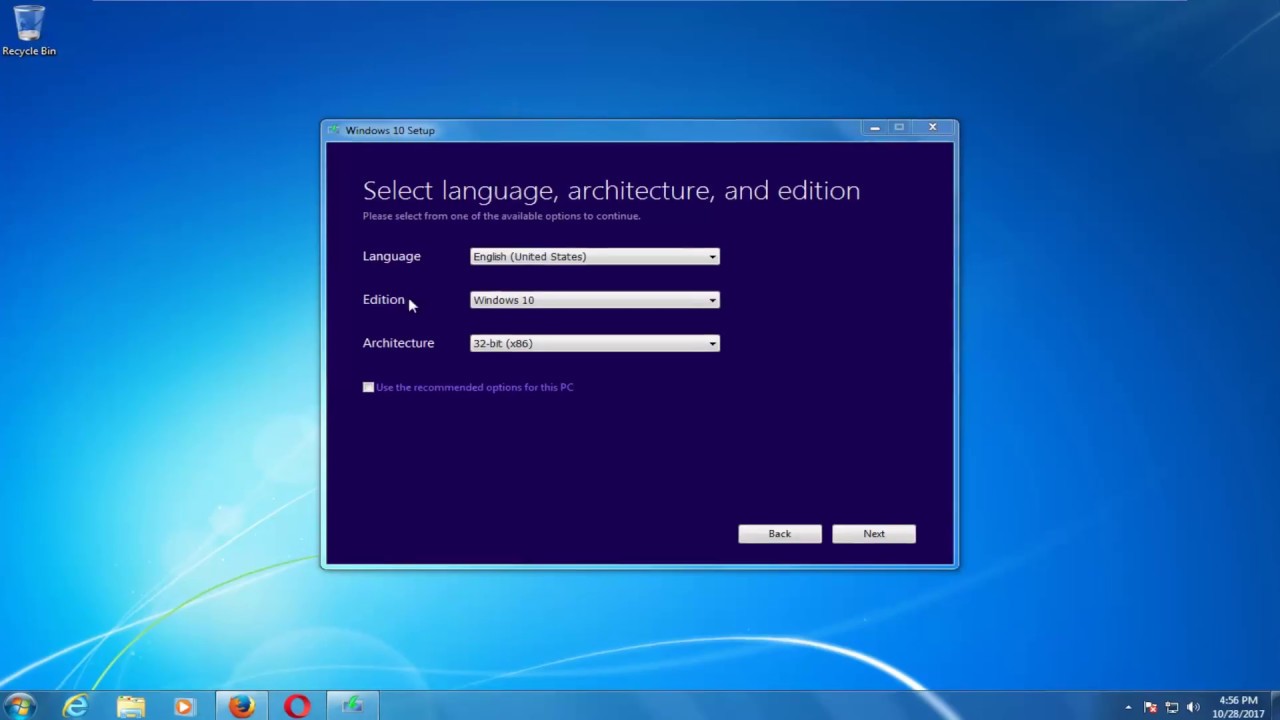Open the Architecture dropdown showing 32-bit (x86)
The image size is (1280, 720).
(x=594, y=343)
